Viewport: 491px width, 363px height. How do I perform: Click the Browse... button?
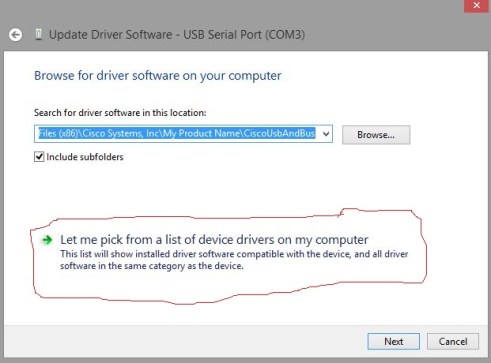(376, 135)
